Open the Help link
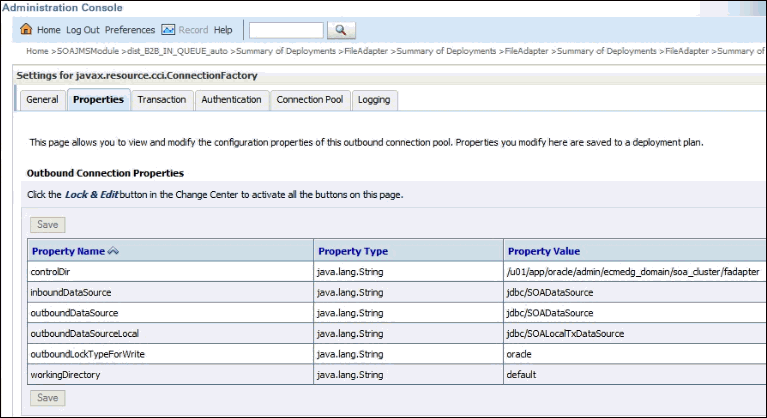The width and height of the screenshot is (767, 418). pyautogui.click(x=223, y=30)
